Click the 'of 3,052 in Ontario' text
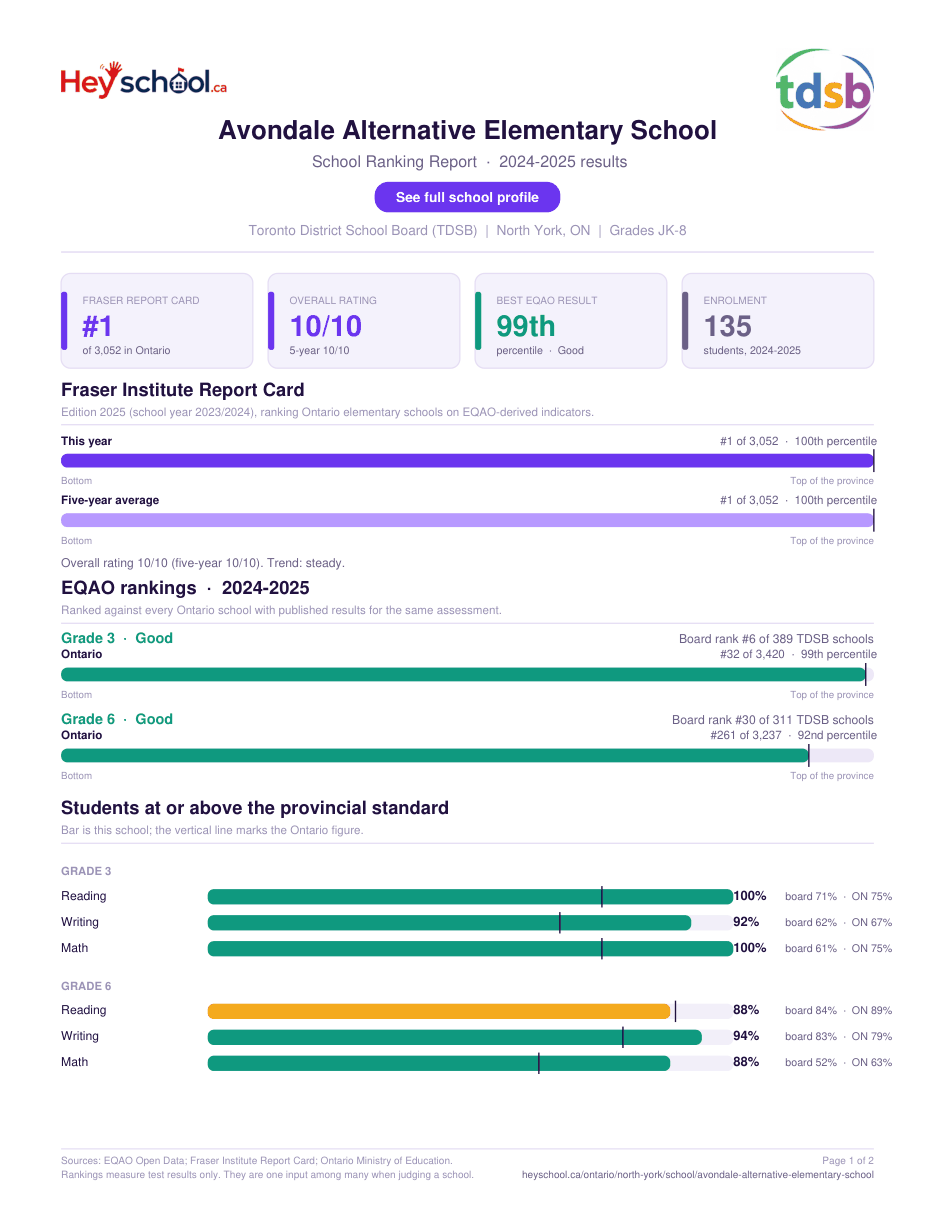The height and width of the screenshot is (1210, 935). click(126, 351)
